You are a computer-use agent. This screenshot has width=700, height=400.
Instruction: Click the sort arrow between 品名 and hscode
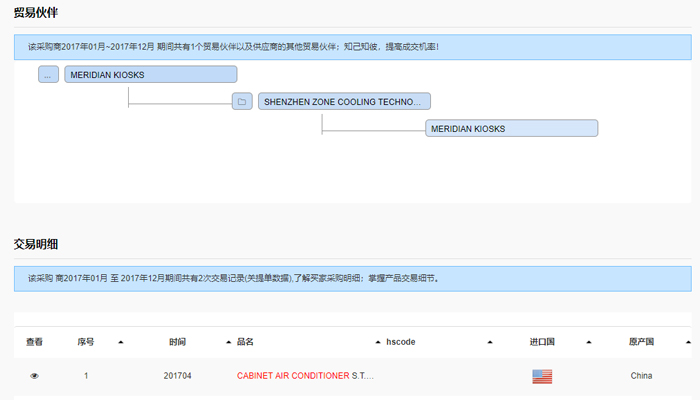377,342
